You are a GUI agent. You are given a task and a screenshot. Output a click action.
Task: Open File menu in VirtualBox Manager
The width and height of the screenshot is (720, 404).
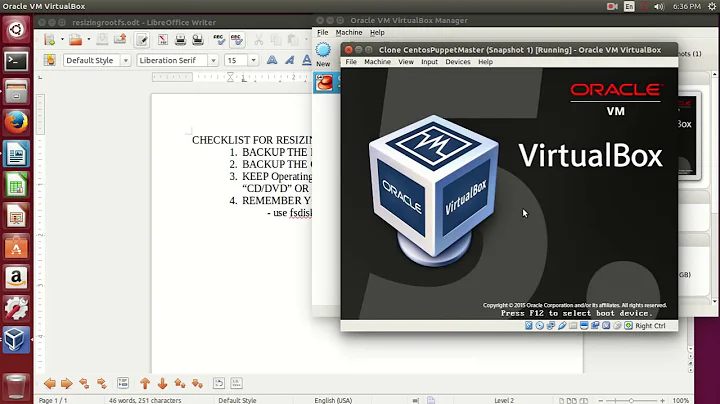pos(323,33)
